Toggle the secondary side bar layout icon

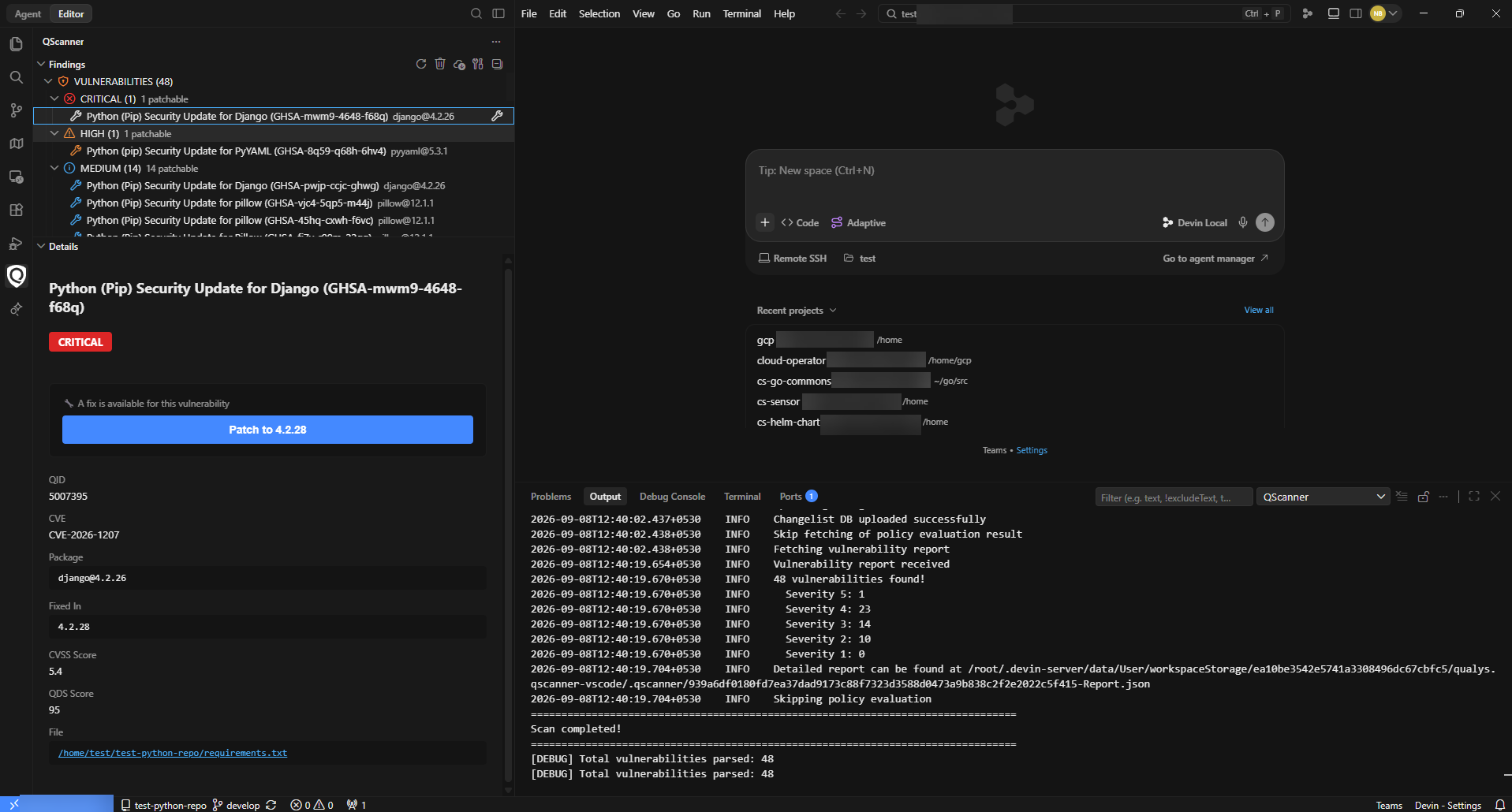pyautogui.click(x=1356, y=13)
